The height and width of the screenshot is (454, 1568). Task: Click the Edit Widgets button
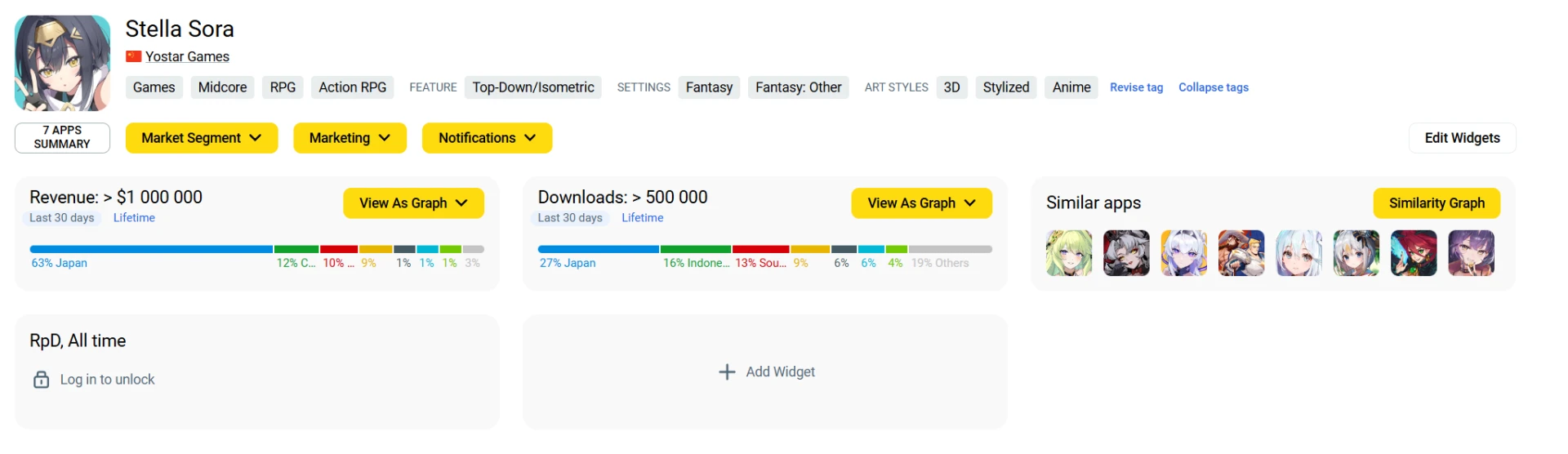(x=1462, y=138)
